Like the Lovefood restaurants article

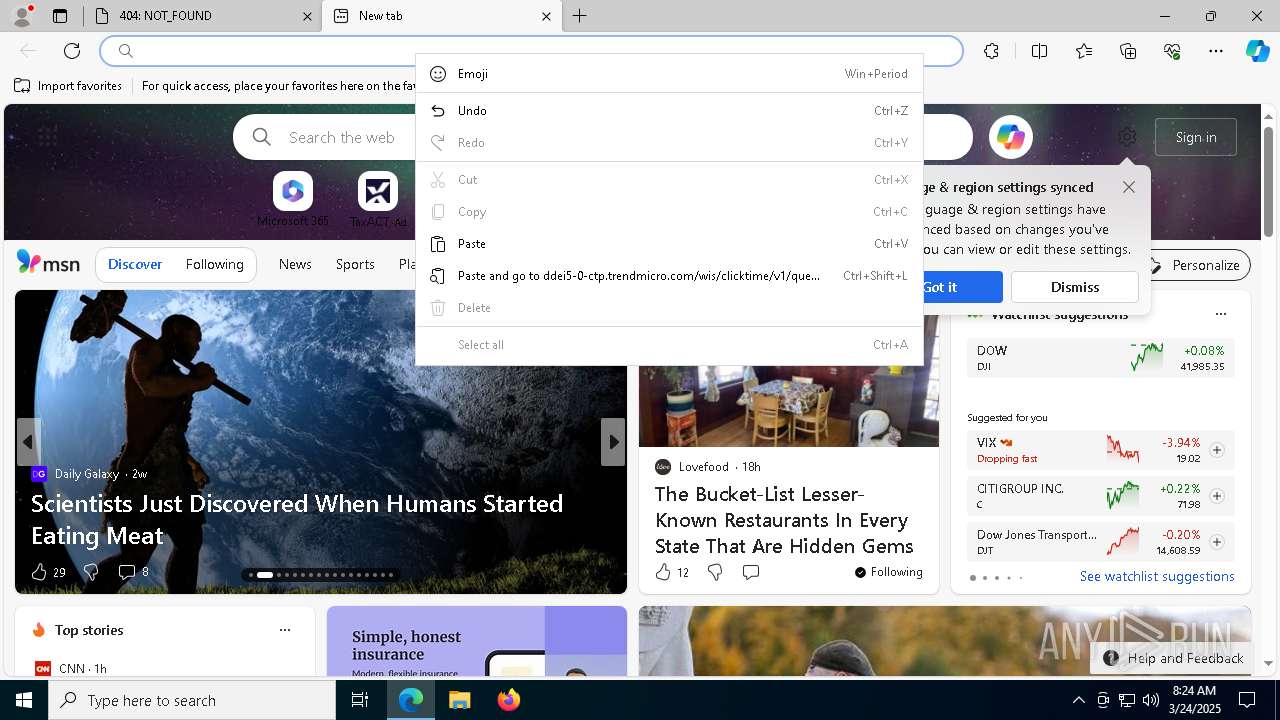pyautogui.click(x=671, y=572)
